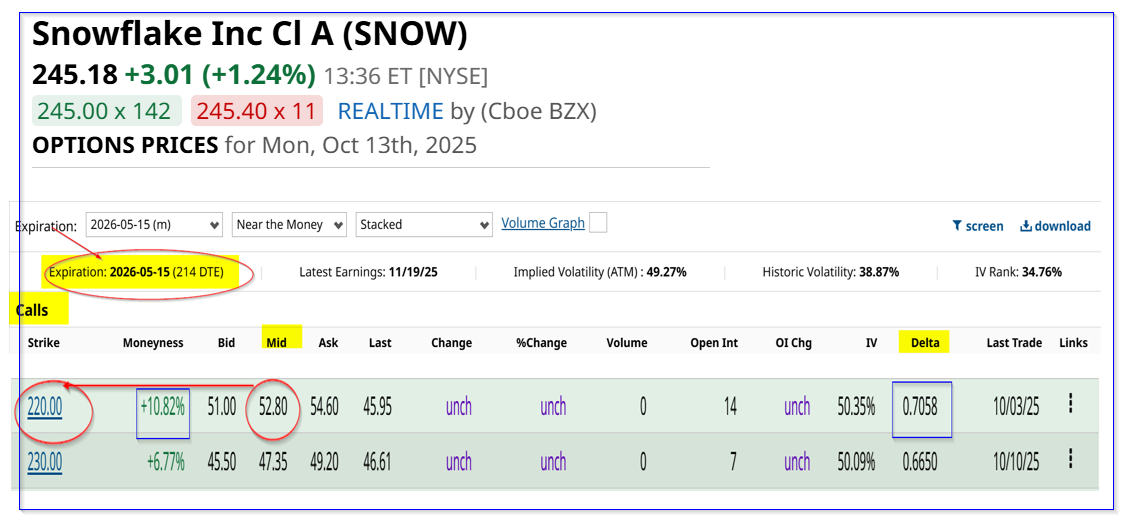The height and width of the screenshot is (521, 1124).
Task: Click the screen filter icon
Action: click(957, 226)
